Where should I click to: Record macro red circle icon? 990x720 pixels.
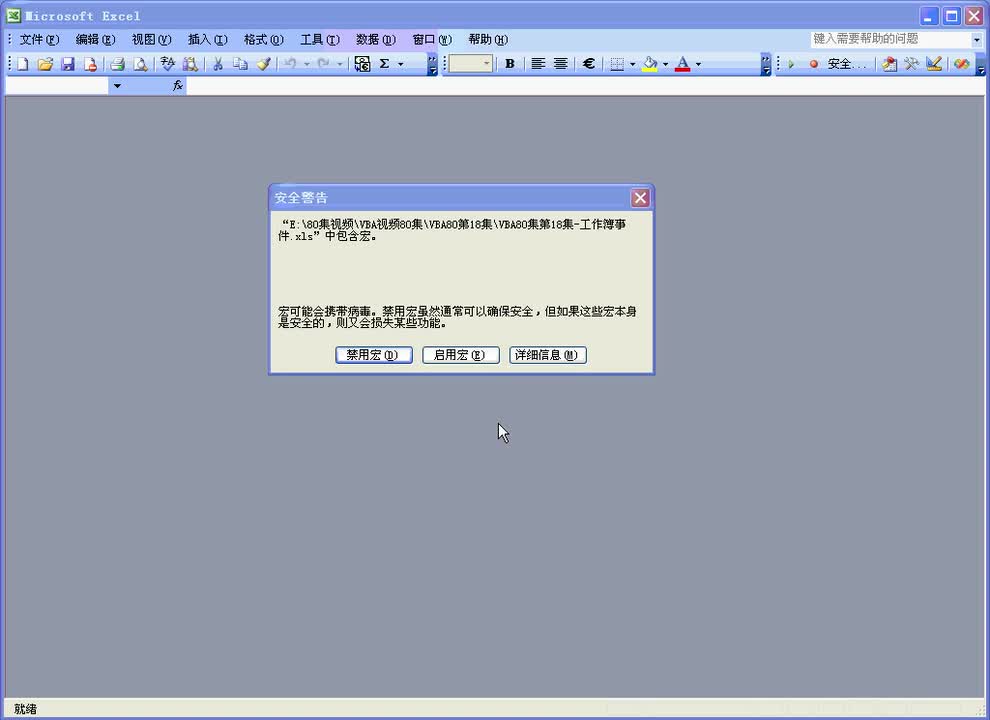tap(814, 64)
